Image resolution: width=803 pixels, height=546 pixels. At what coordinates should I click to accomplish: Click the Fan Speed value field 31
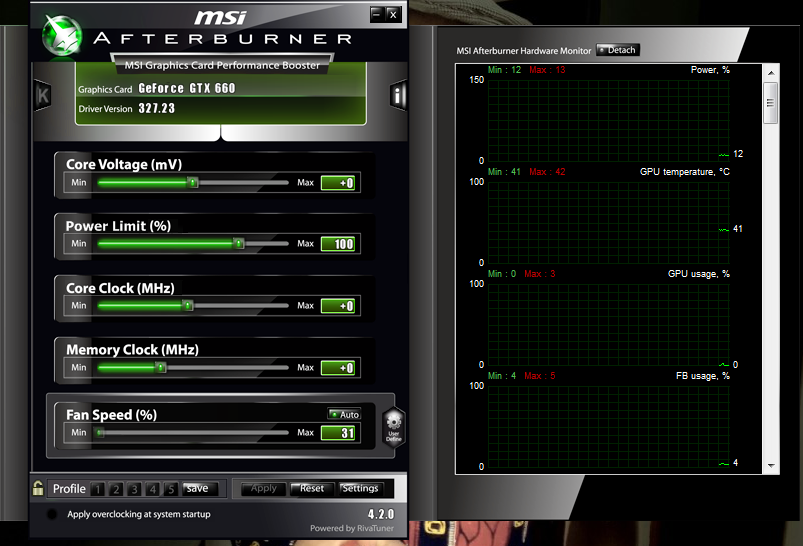[337, 433]
